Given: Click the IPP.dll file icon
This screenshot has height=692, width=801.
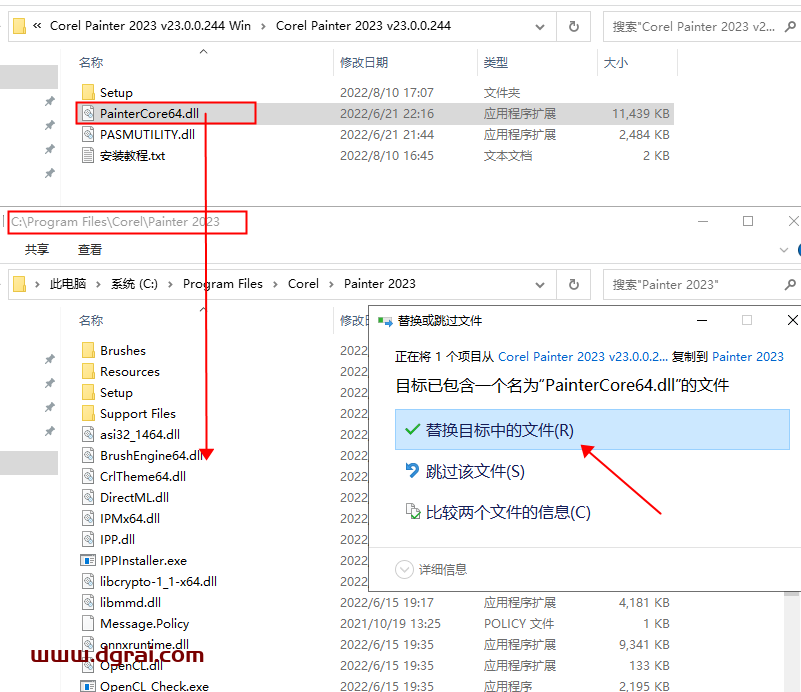Looking at the screenshot, I should coord(88,539).
